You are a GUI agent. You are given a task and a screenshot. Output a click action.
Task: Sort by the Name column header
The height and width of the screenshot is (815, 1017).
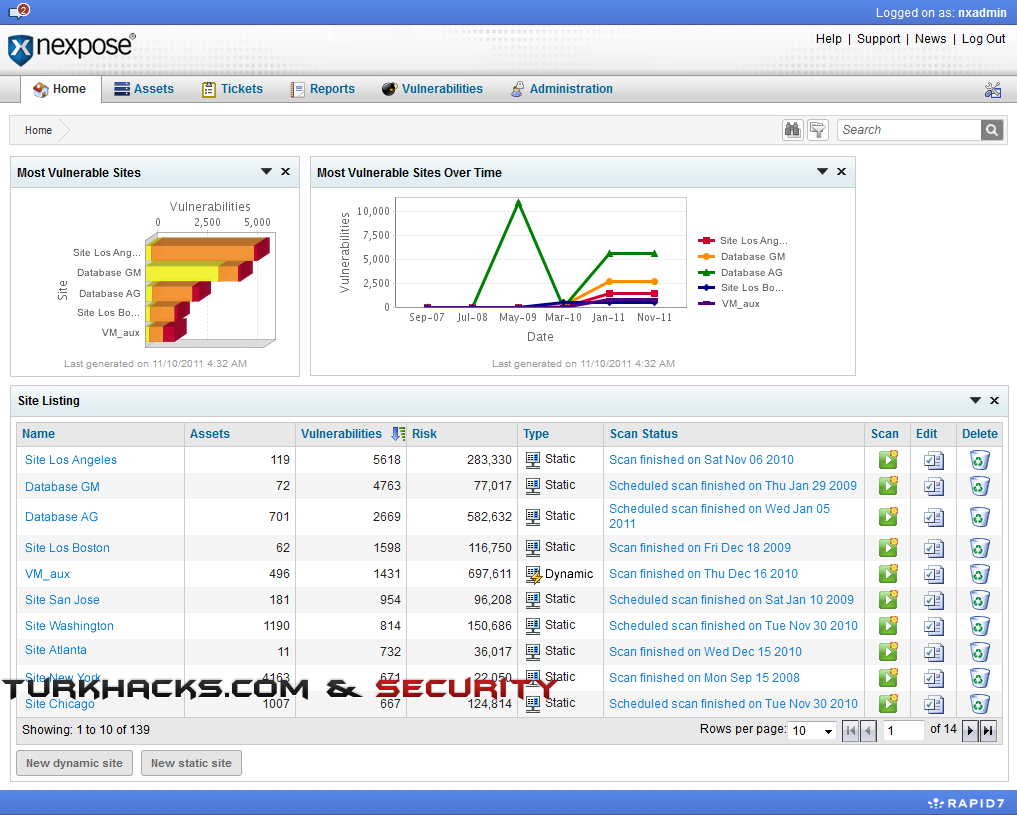tap(38, 434)
